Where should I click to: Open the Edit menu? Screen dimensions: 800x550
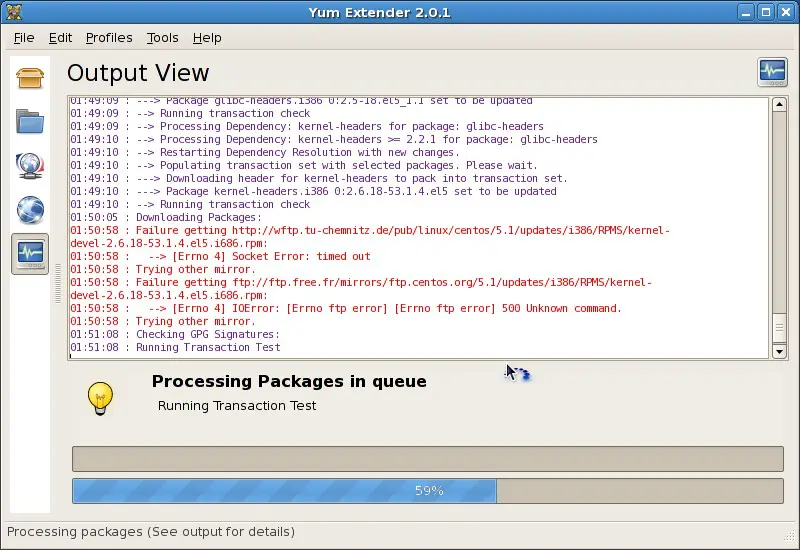click(60, 38)
